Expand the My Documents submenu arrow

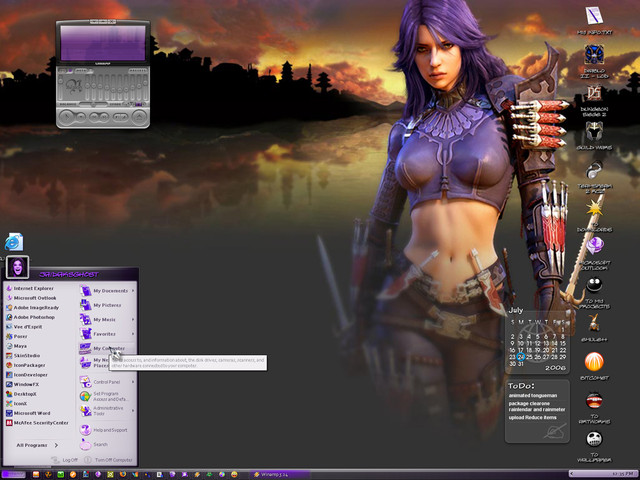(x=133, y=291)
